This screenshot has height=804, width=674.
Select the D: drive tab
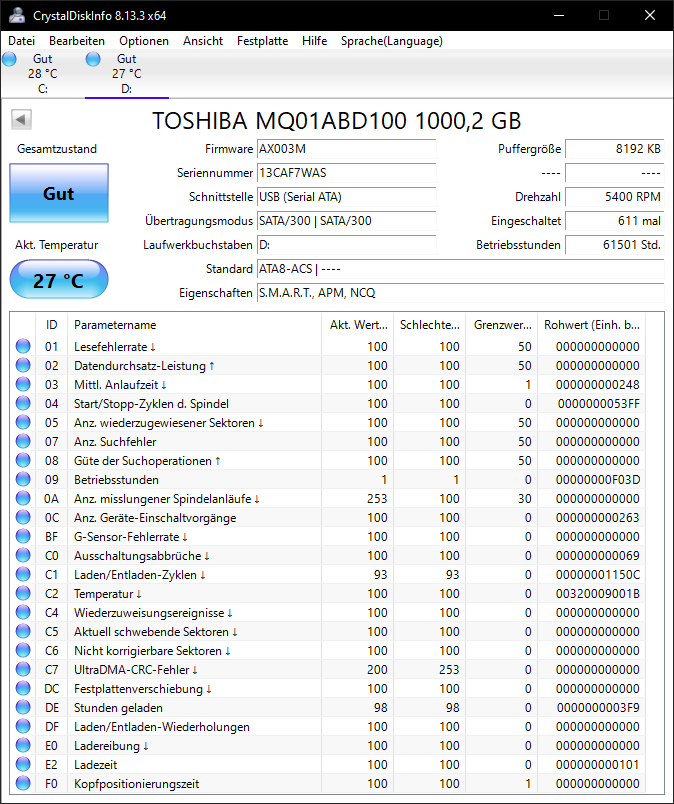point(126,75)
